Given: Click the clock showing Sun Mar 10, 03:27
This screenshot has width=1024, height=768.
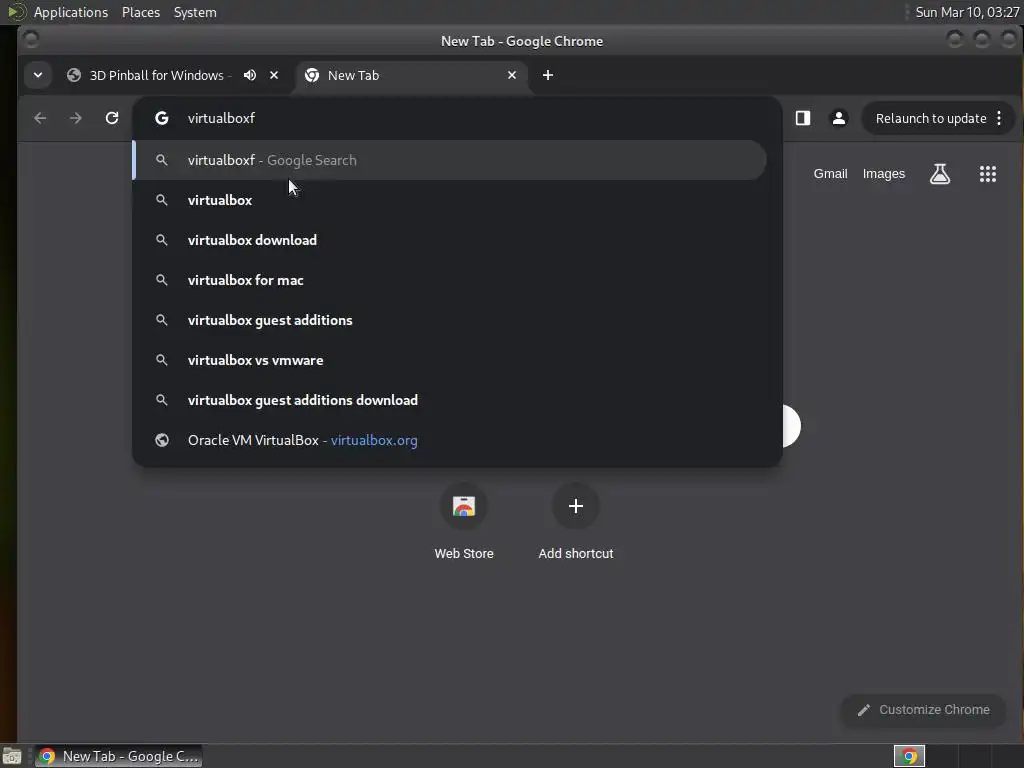Looking at the screenshot, I should tap(967, 12).
